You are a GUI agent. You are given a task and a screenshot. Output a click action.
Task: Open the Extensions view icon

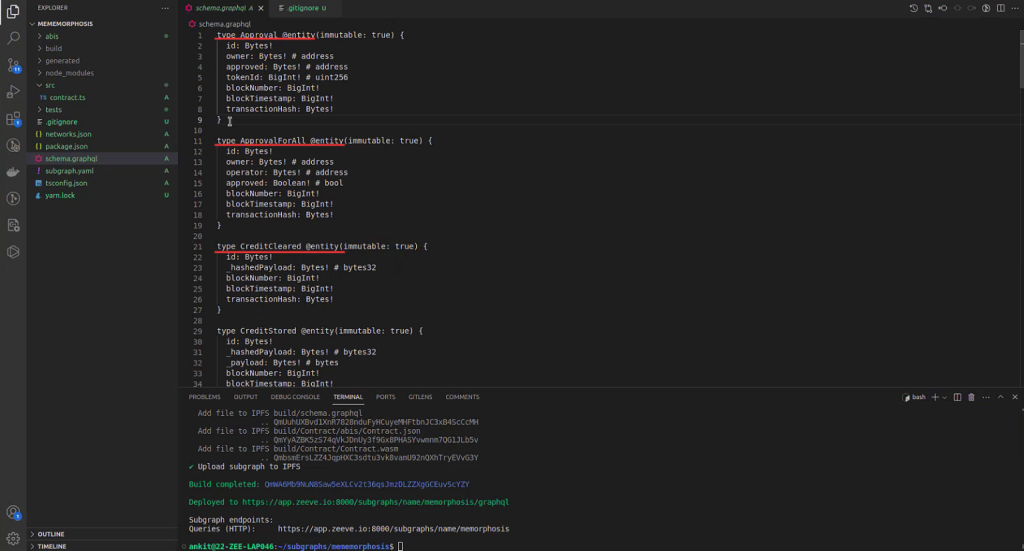point(13,118)
